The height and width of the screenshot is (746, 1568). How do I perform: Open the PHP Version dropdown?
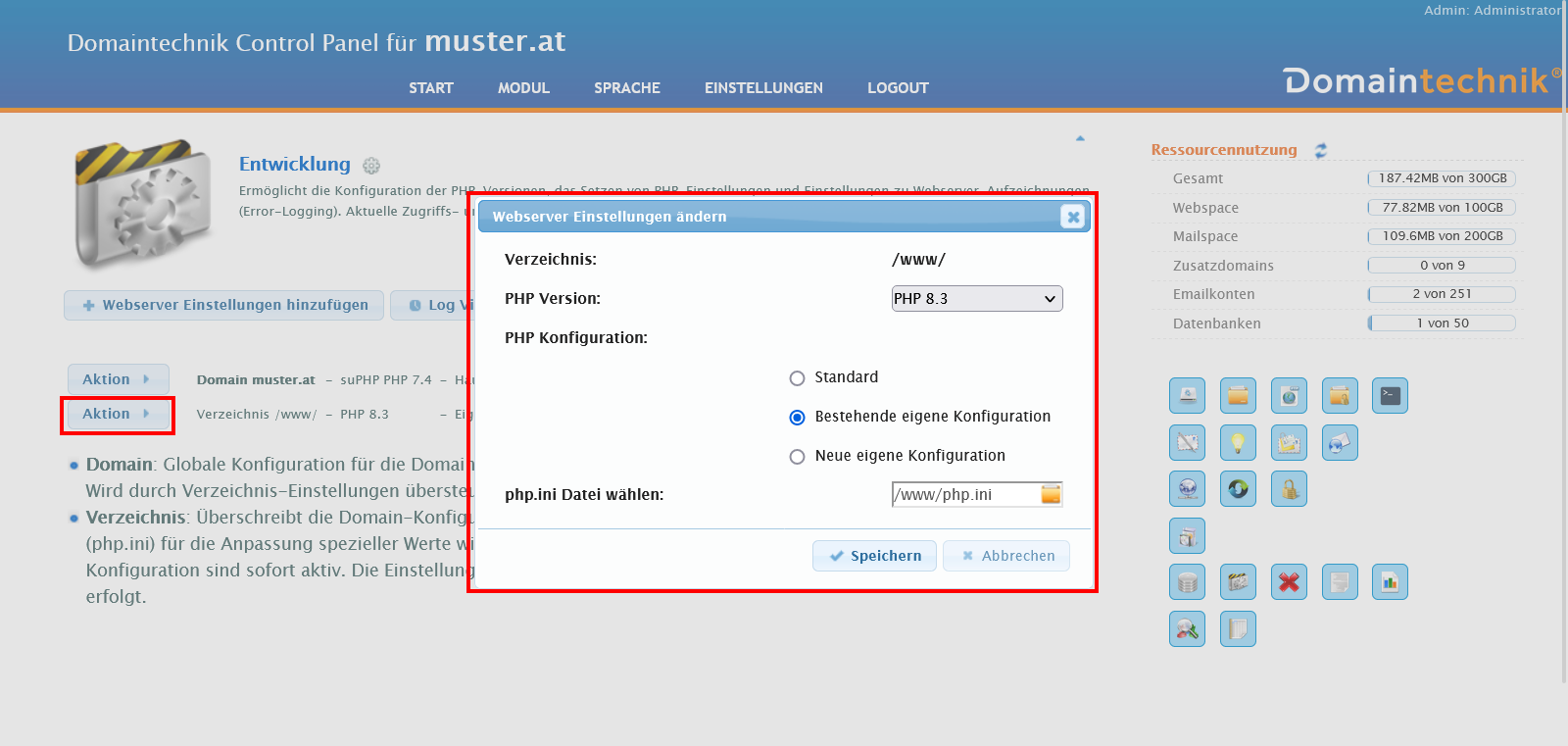(976, 299)
